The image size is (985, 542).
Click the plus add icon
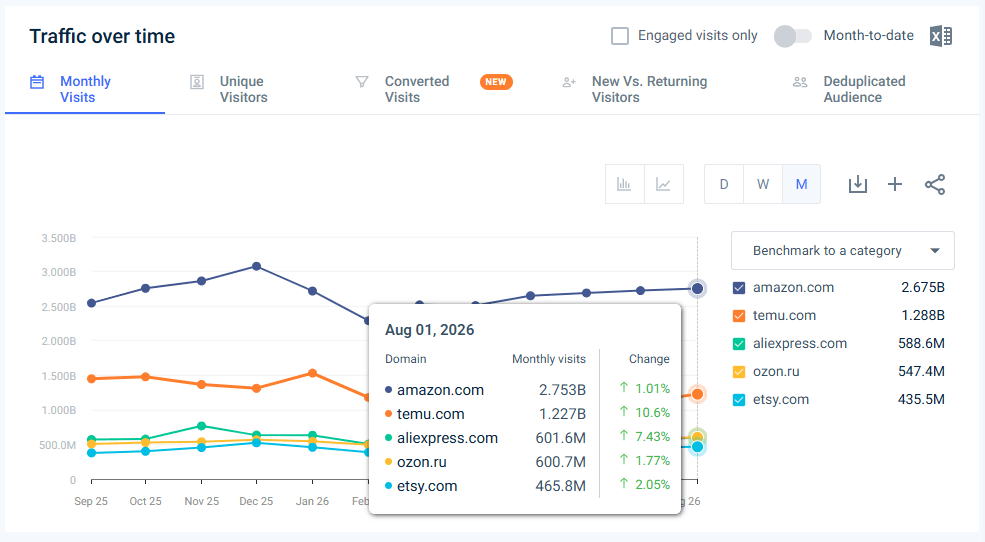895,184
